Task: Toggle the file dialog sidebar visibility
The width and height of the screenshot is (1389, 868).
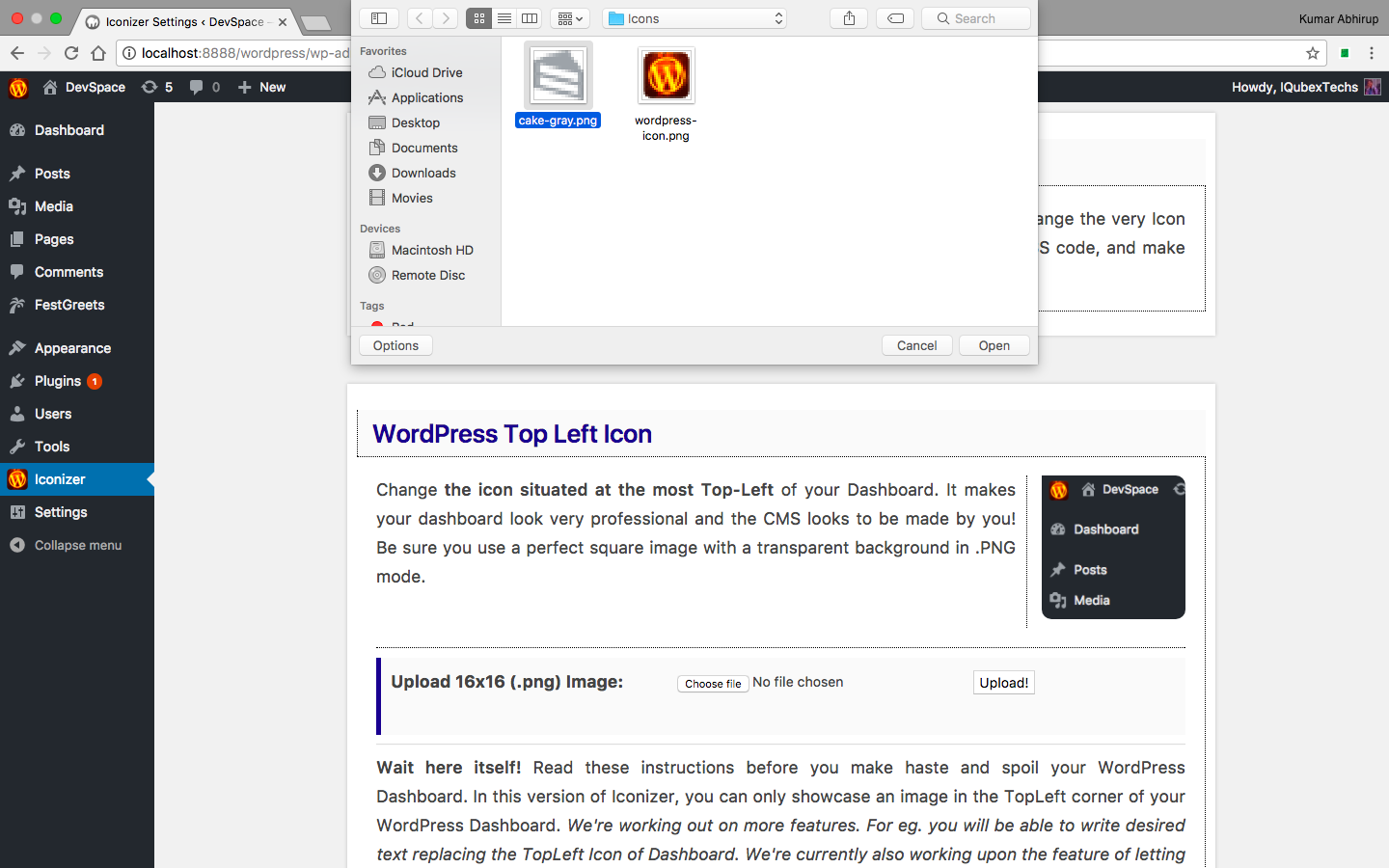Action: tap(379, 18)
